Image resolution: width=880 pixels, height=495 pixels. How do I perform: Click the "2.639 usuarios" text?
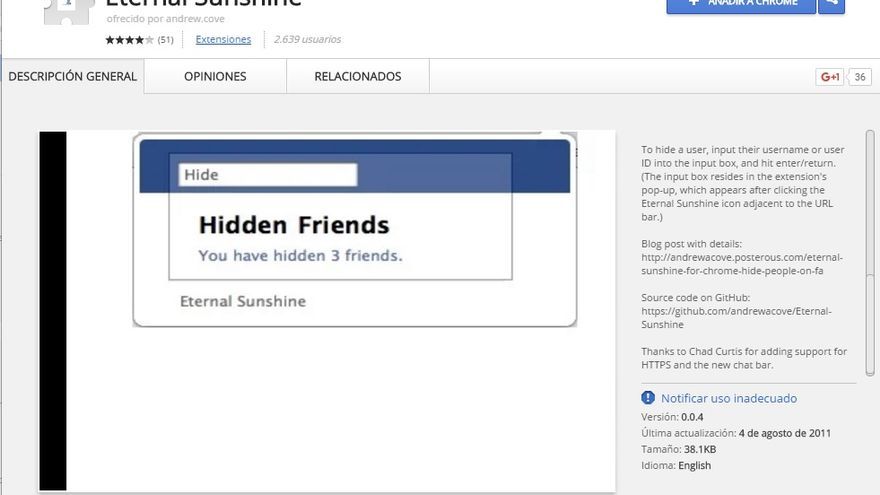pos(308,39)
